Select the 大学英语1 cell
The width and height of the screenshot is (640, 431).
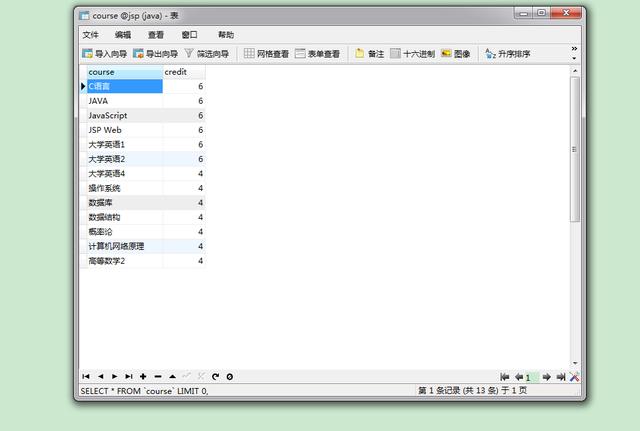124,144
